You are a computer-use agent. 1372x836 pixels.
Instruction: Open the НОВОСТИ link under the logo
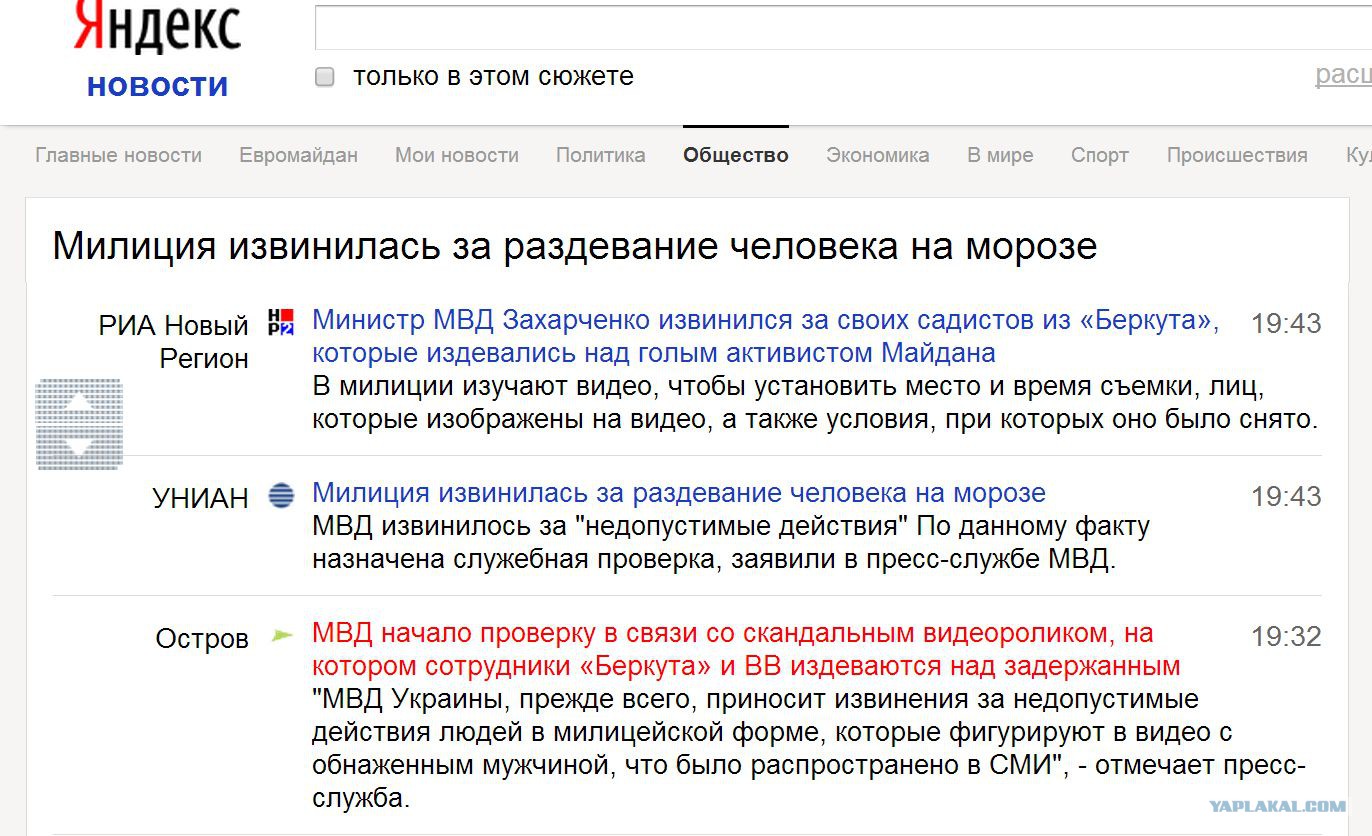158,86
